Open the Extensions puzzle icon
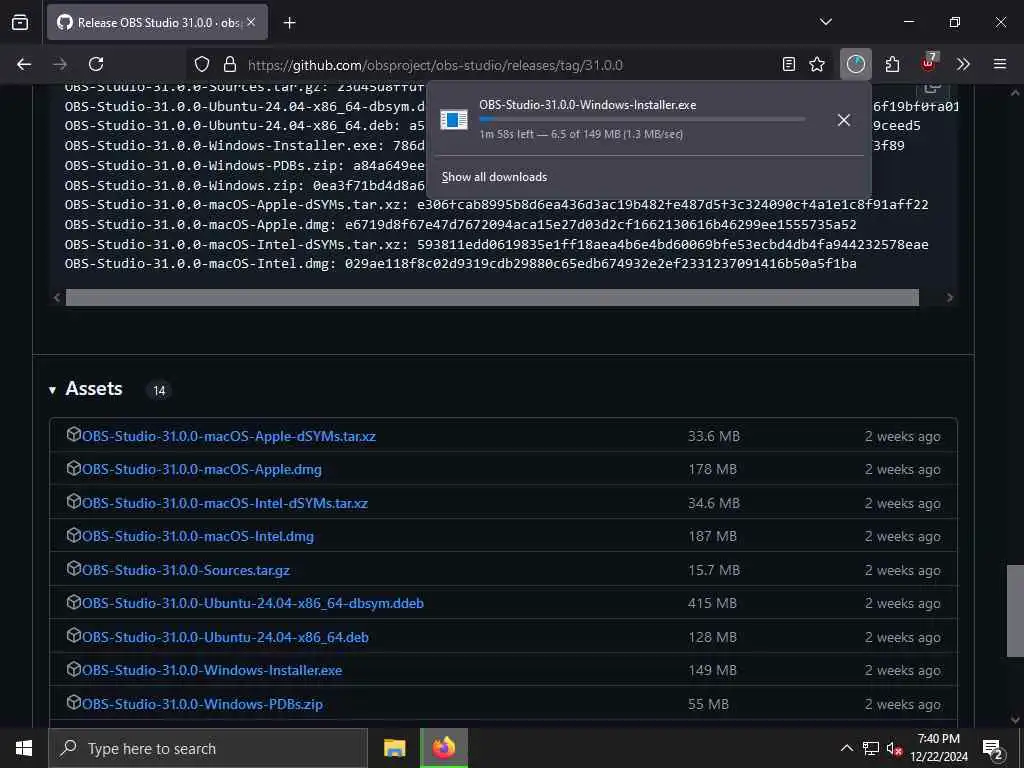 892,64
